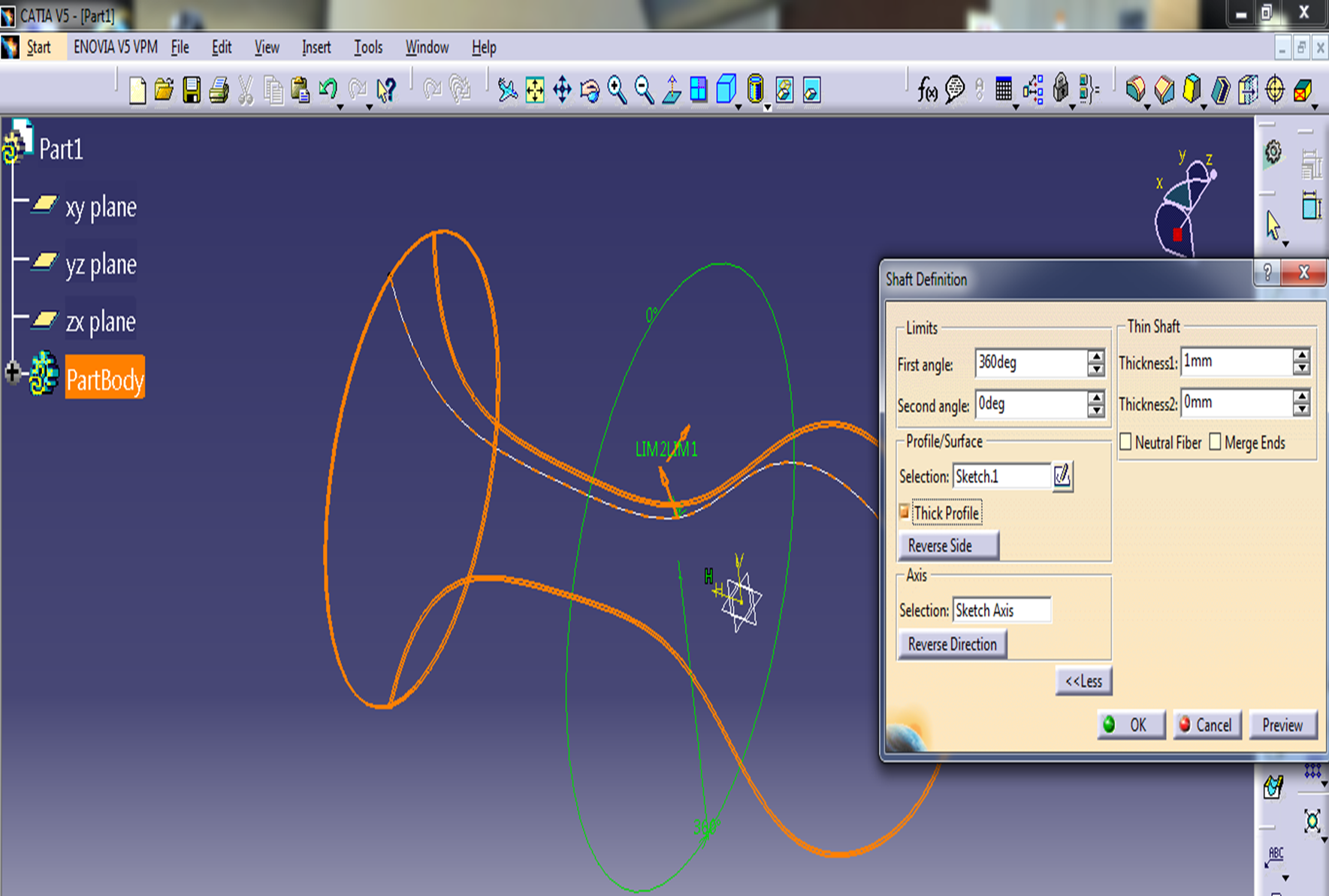Uncheck the Thick Profile checkbox

[x=905, y=512]
